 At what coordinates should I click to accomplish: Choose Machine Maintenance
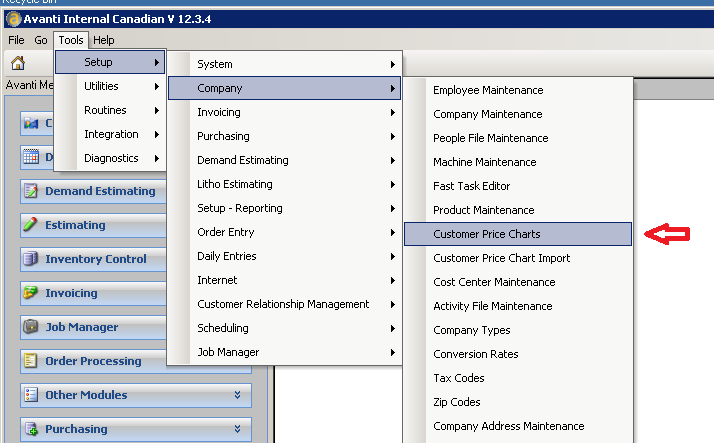pos(518,162)
